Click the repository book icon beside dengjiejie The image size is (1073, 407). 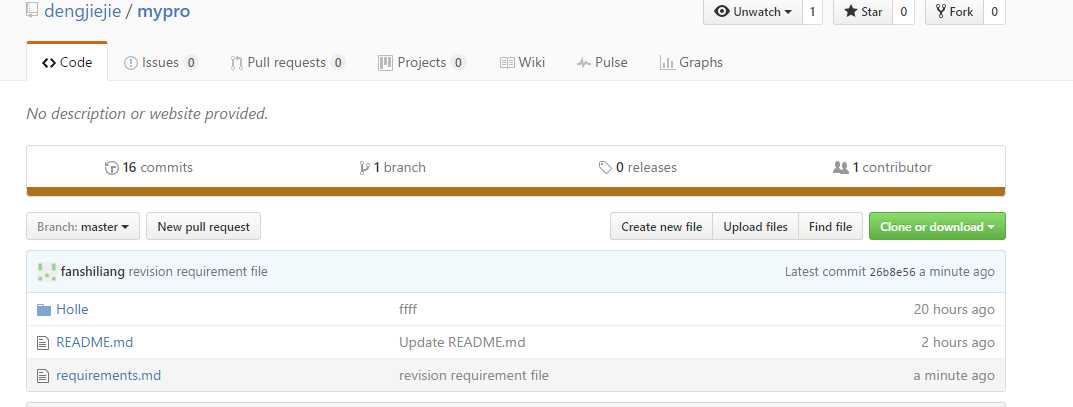(31, 11)
